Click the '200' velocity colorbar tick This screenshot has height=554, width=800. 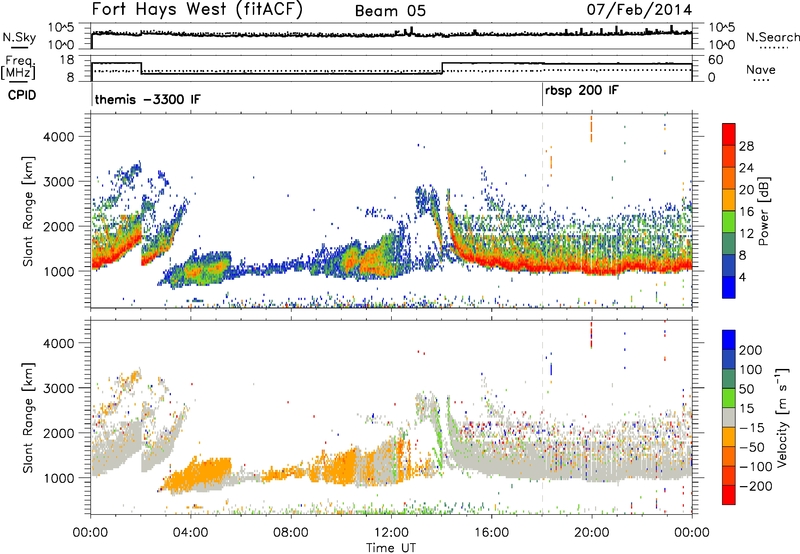tap(751, 350)
